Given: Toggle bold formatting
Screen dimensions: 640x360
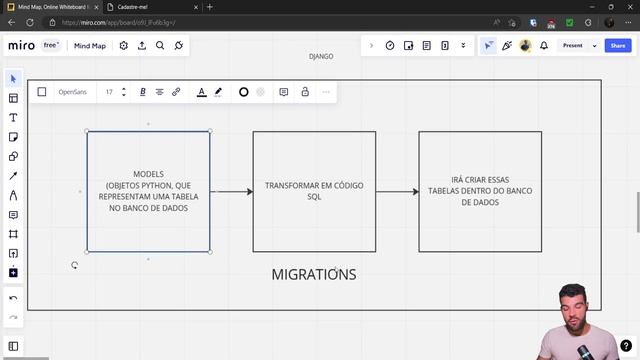Looking at the screenshot, I should click(x=142, y=92).
